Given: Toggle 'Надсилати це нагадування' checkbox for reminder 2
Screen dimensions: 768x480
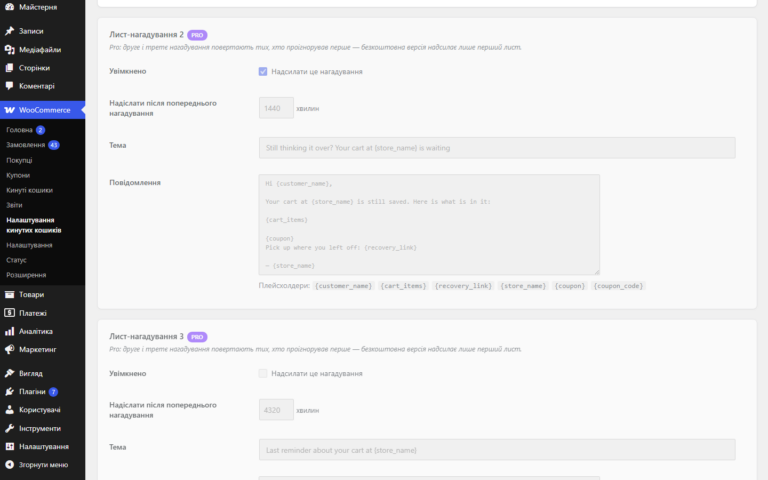Looking at the screenshot, I should [x=263, y=72].
